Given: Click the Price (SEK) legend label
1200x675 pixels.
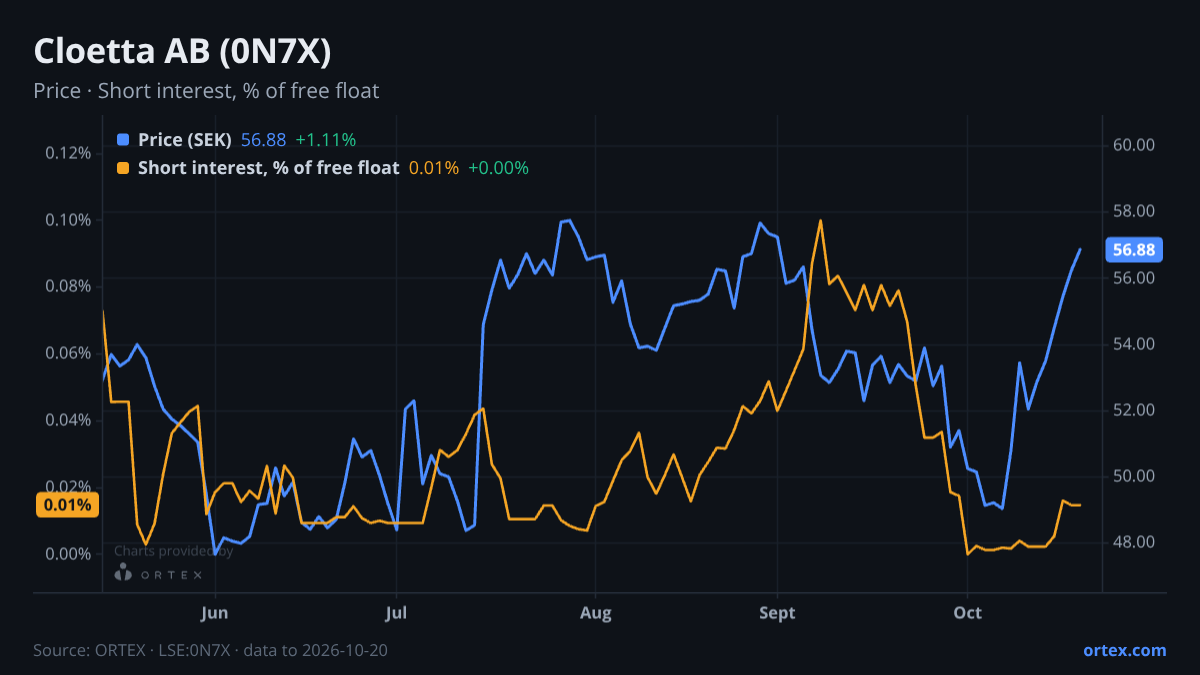Looking at the screenshot, I should (x=185, y=140).
